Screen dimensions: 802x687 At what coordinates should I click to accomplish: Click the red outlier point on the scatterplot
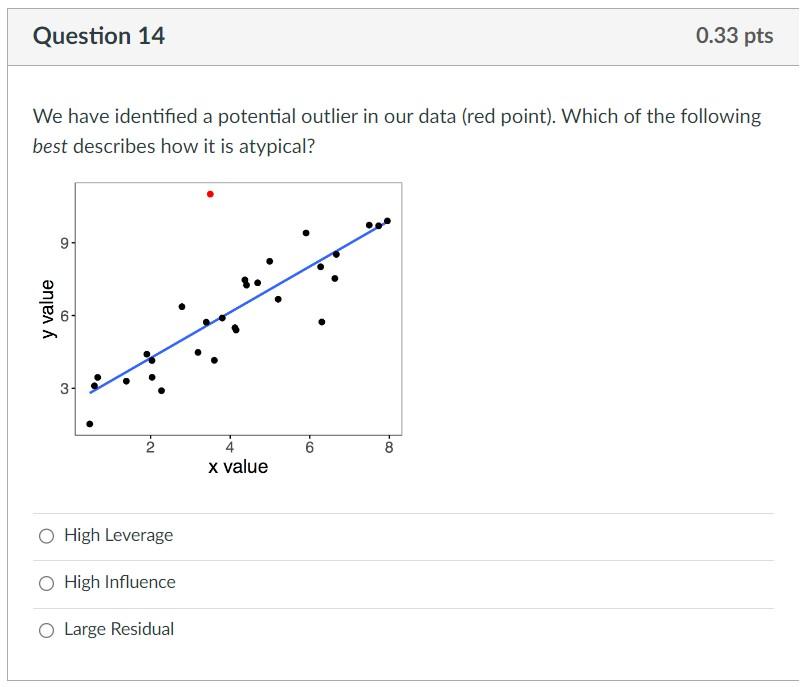click(209, 193)
